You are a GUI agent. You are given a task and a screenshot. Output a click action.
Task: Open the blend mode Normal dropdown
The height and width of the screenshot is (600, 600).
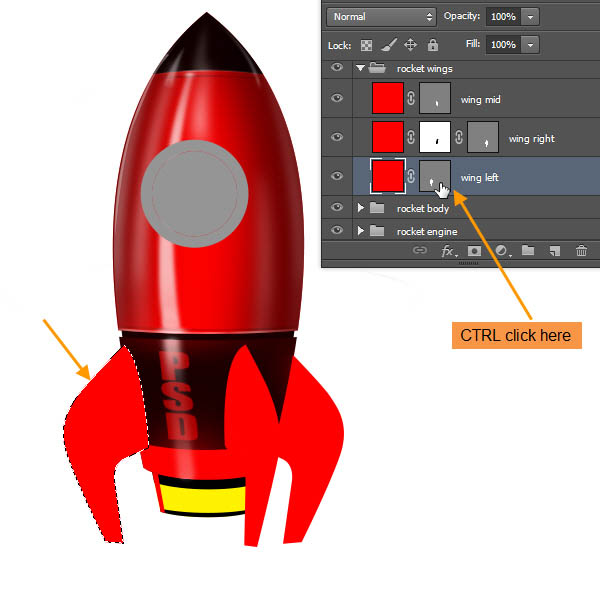point(382,17)
